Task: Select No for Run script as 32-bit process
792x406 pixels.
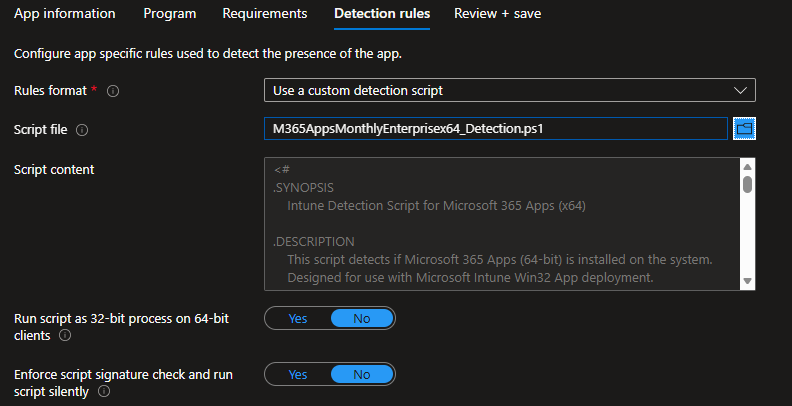Action: tap(361, 318)
